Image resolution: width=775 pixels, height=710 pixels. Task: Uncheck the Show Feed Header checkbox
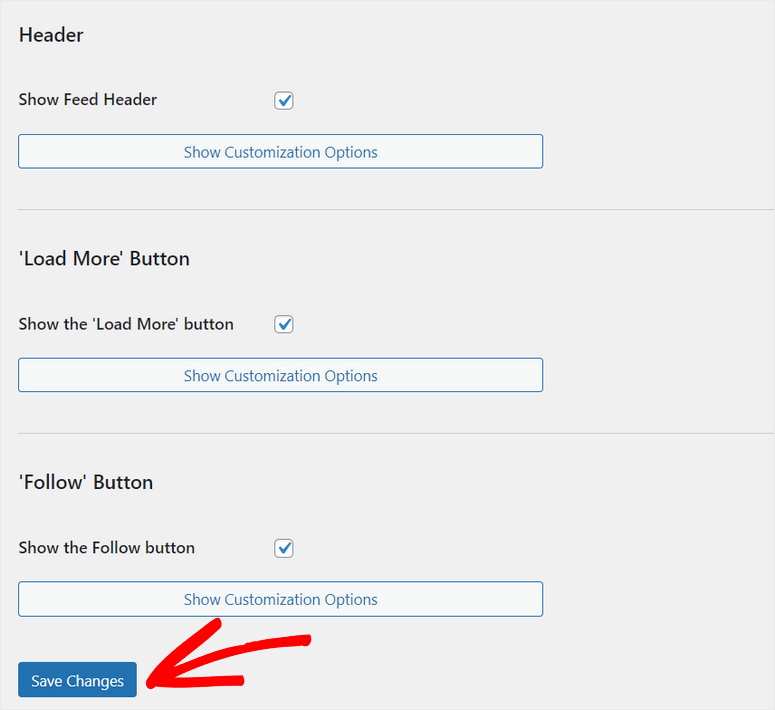(x=284, y=100)
